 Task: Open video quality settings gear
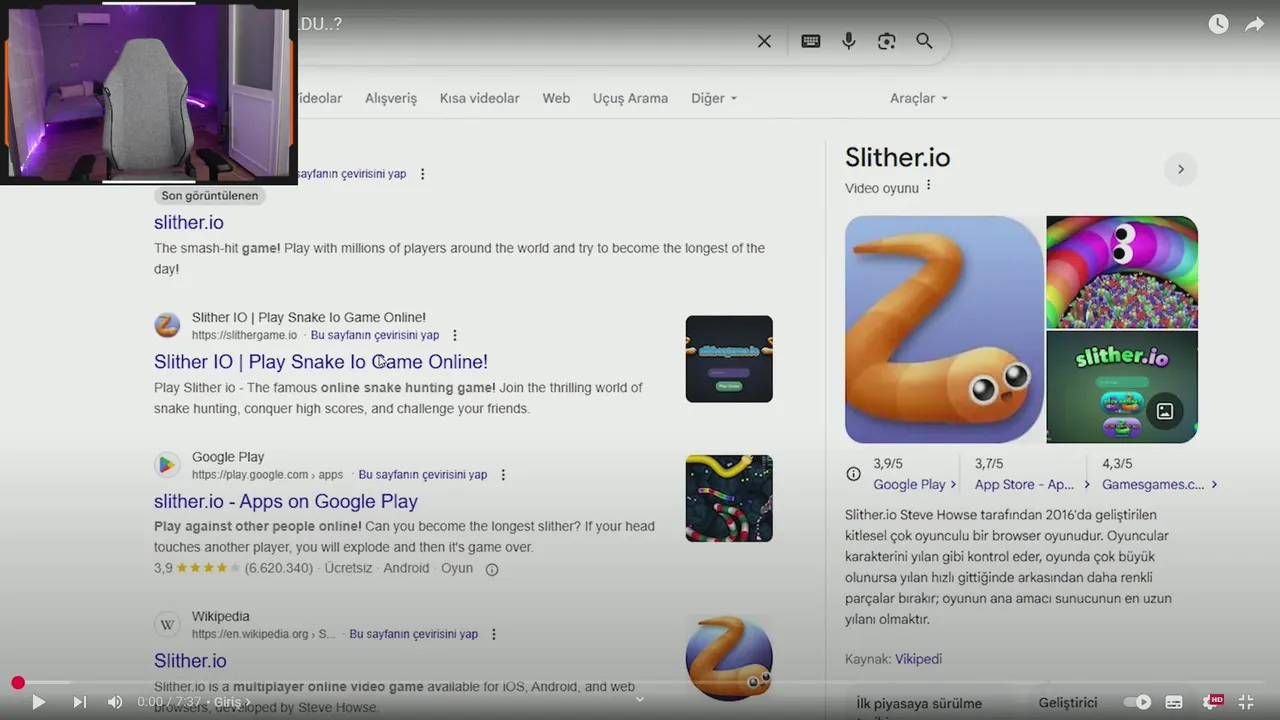[1213, 702]
